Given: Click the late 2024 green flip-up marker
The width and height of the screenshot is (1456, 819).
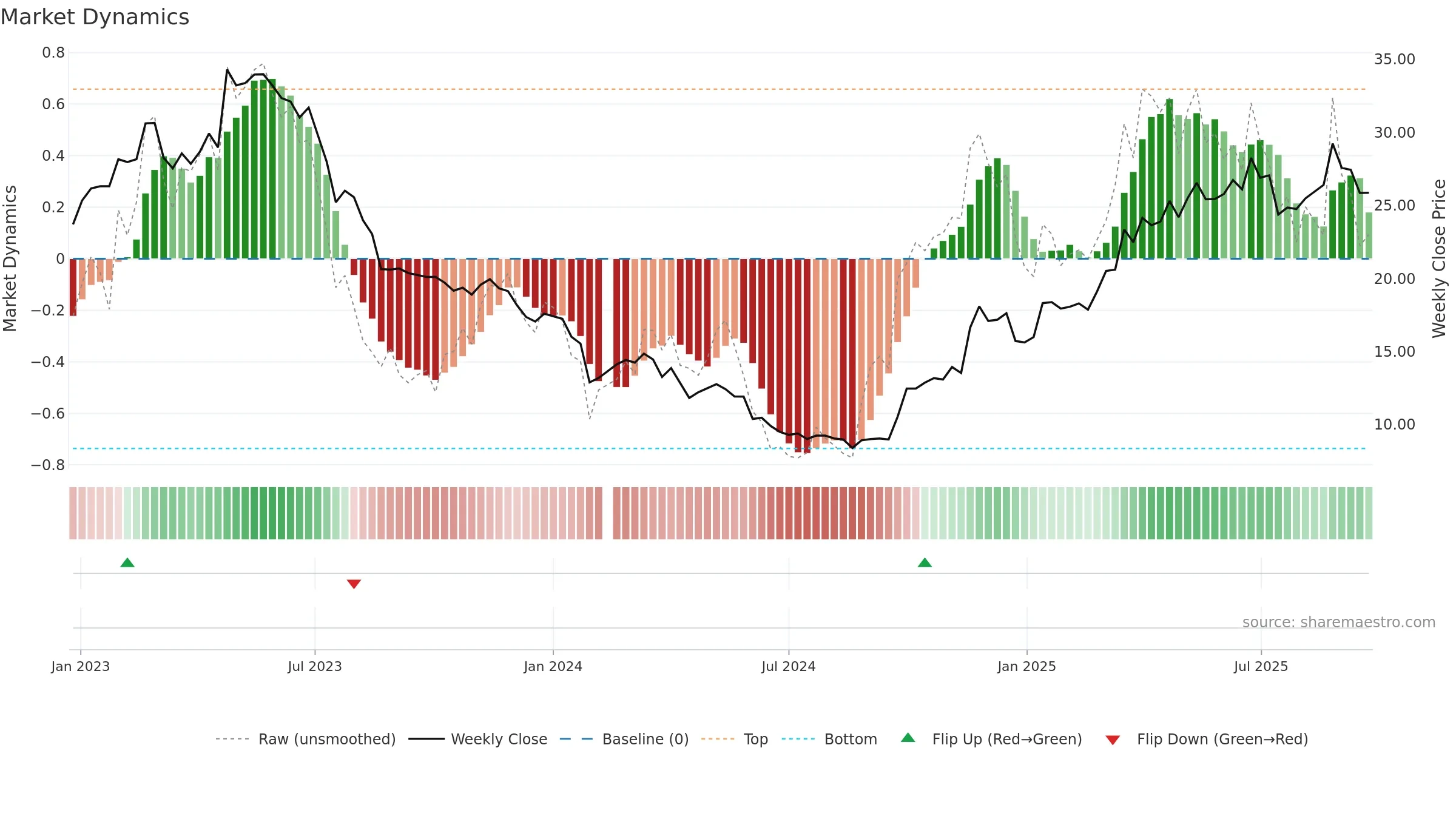Looking at the screenshot, I should (925, 562).
